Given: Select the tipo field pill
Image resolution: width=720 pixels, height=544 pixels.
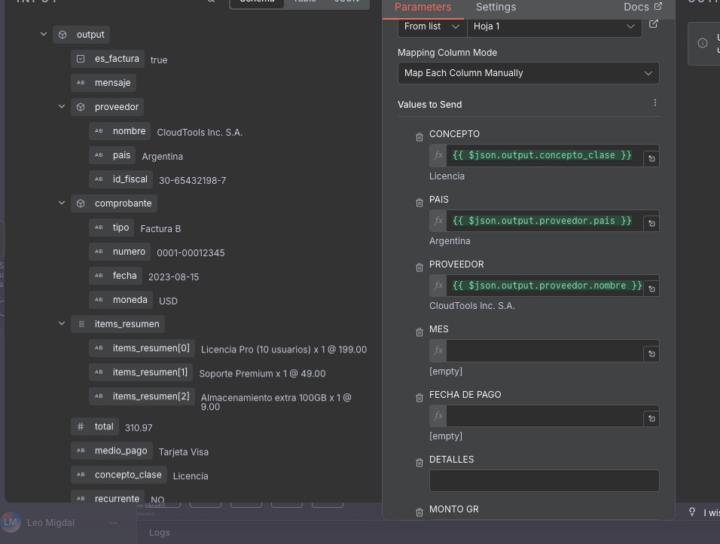Looking at the screenshot, I should [112, 227].
